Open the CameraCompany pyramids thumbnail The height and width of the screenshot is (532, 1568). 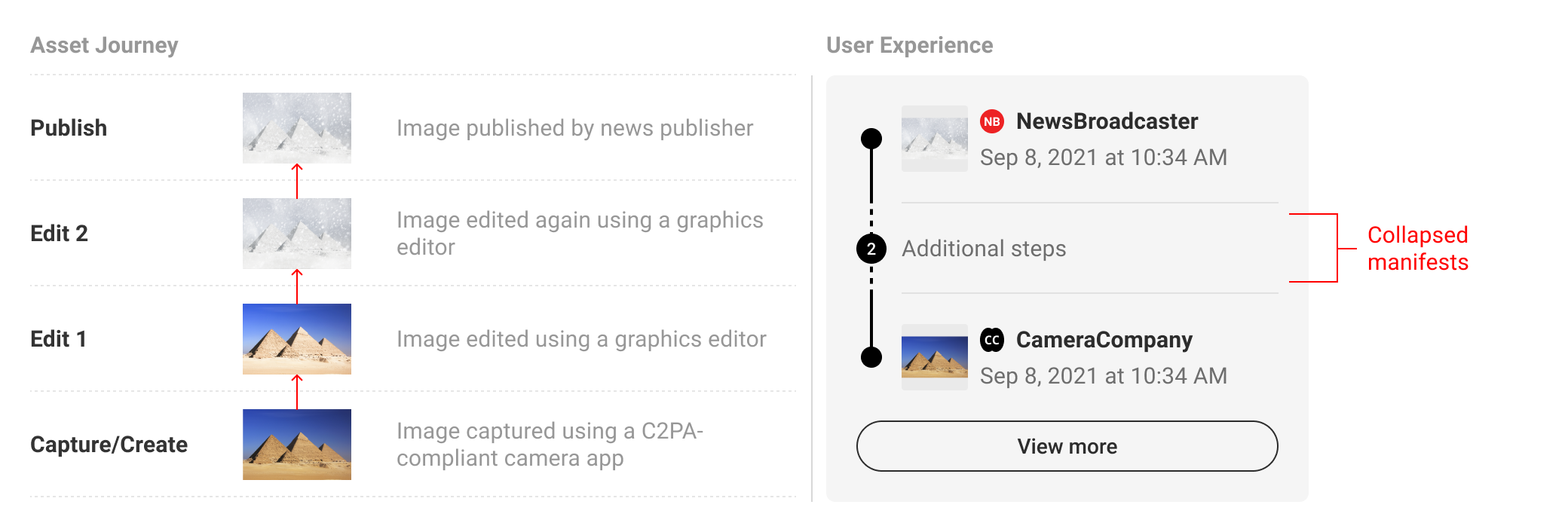point(935,357)
